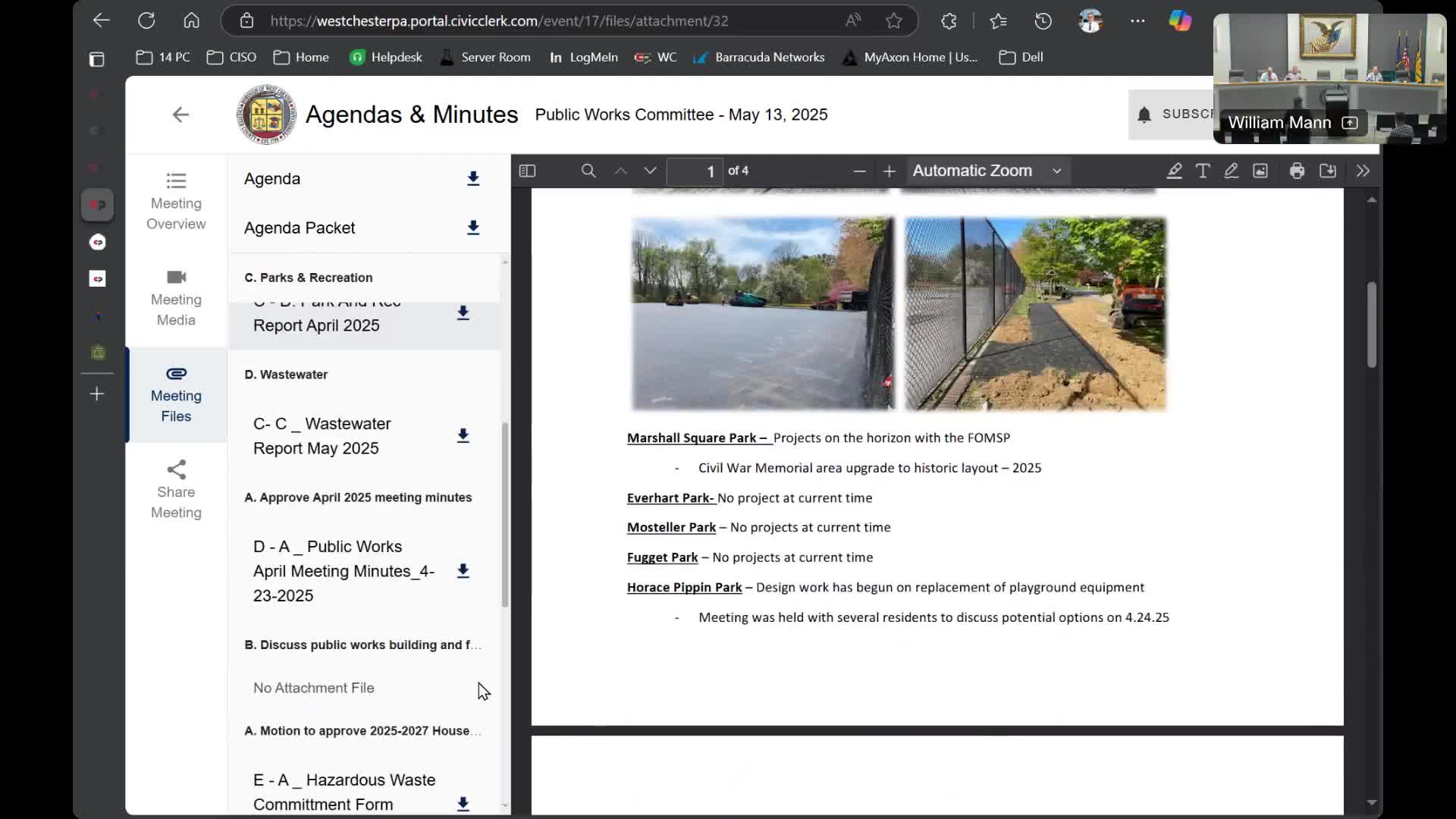Click the PDF viewer vertical scrollbar
The height and width of the screenshot is (819, 1456).
[x=1371, y=326]
